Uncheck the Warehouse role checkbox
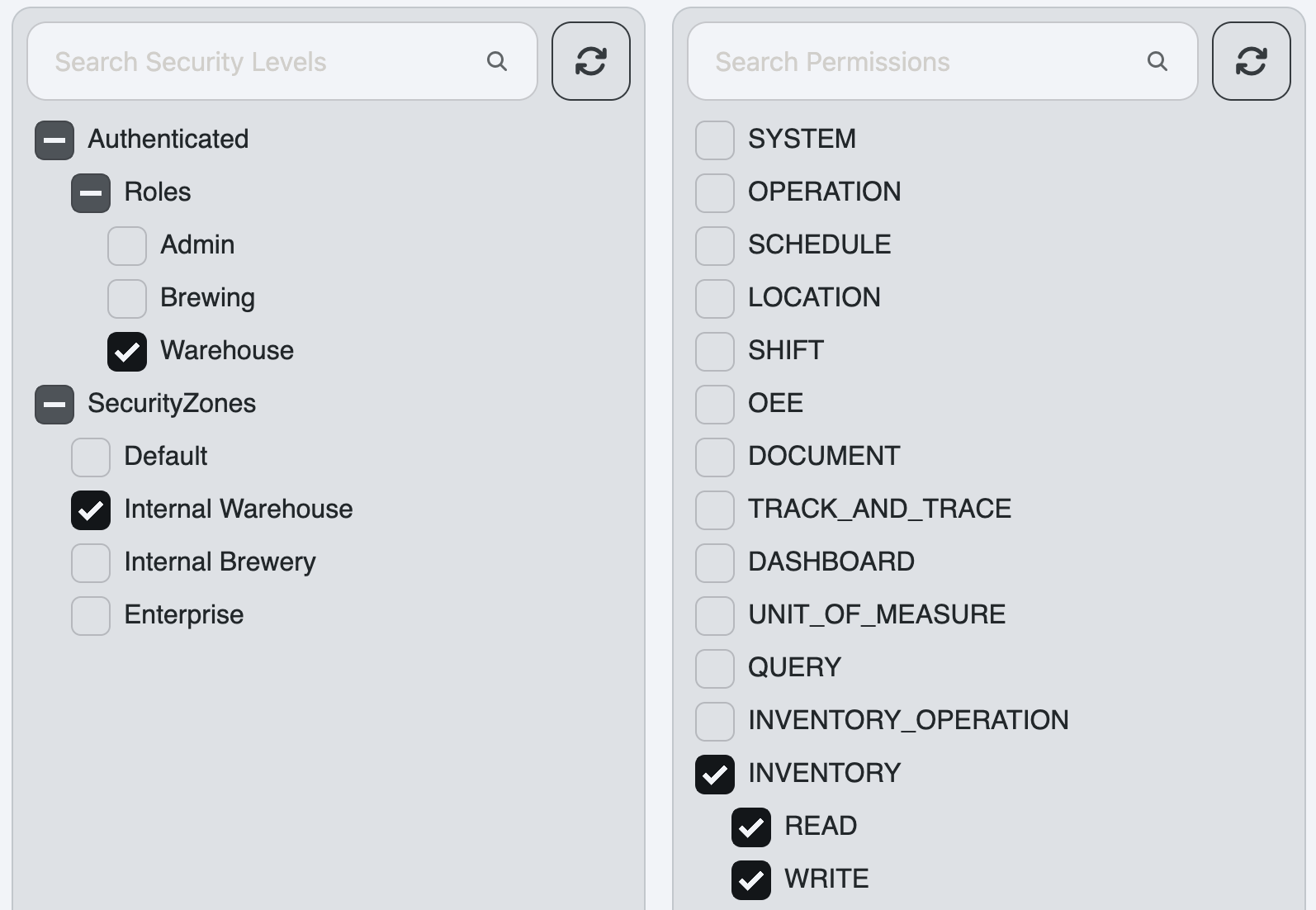 point(127,352)
